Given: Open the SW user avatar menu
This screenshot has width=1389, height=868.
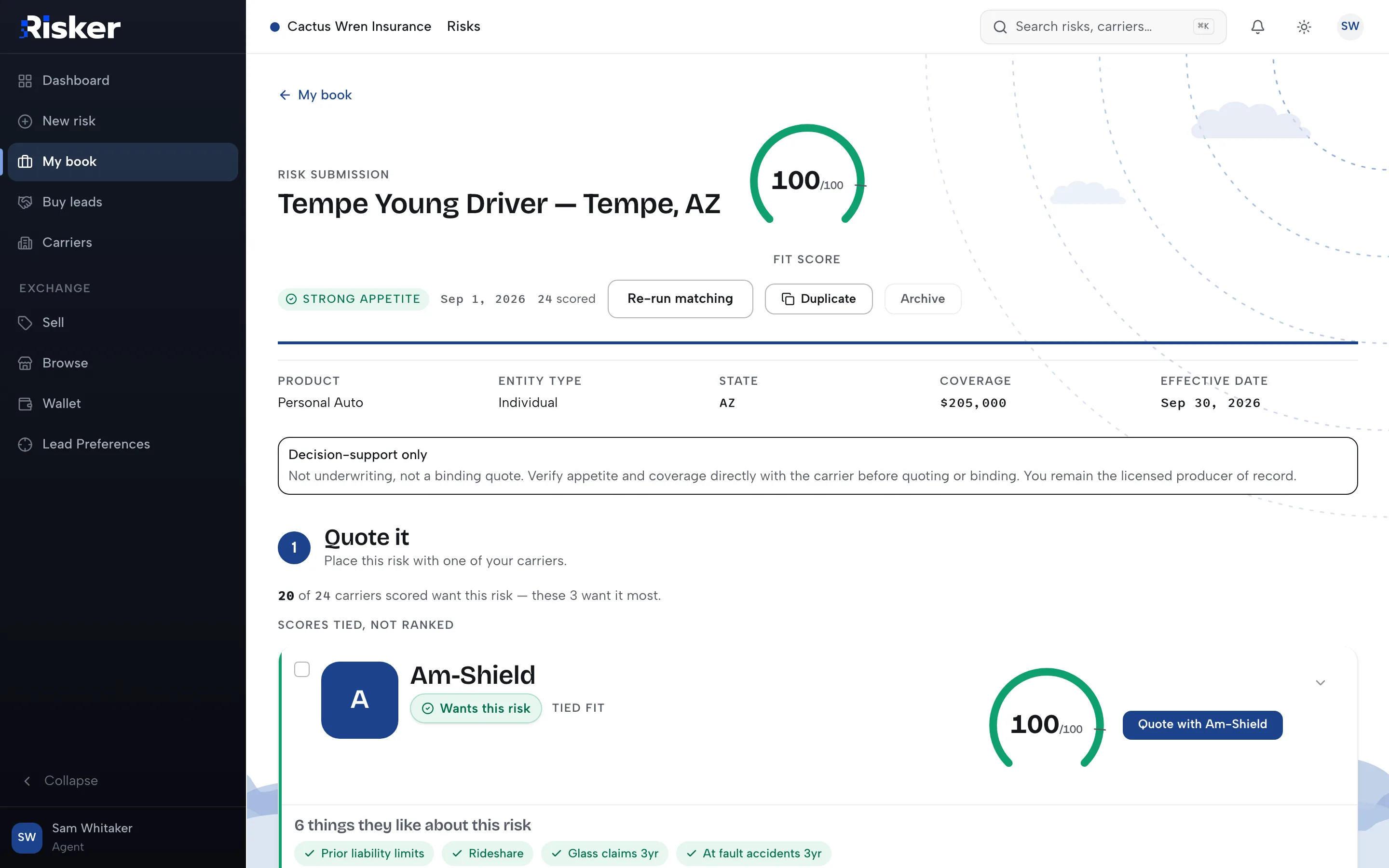Looking at the screenshot, I should pyautogui.click(x=1350, y=27).
